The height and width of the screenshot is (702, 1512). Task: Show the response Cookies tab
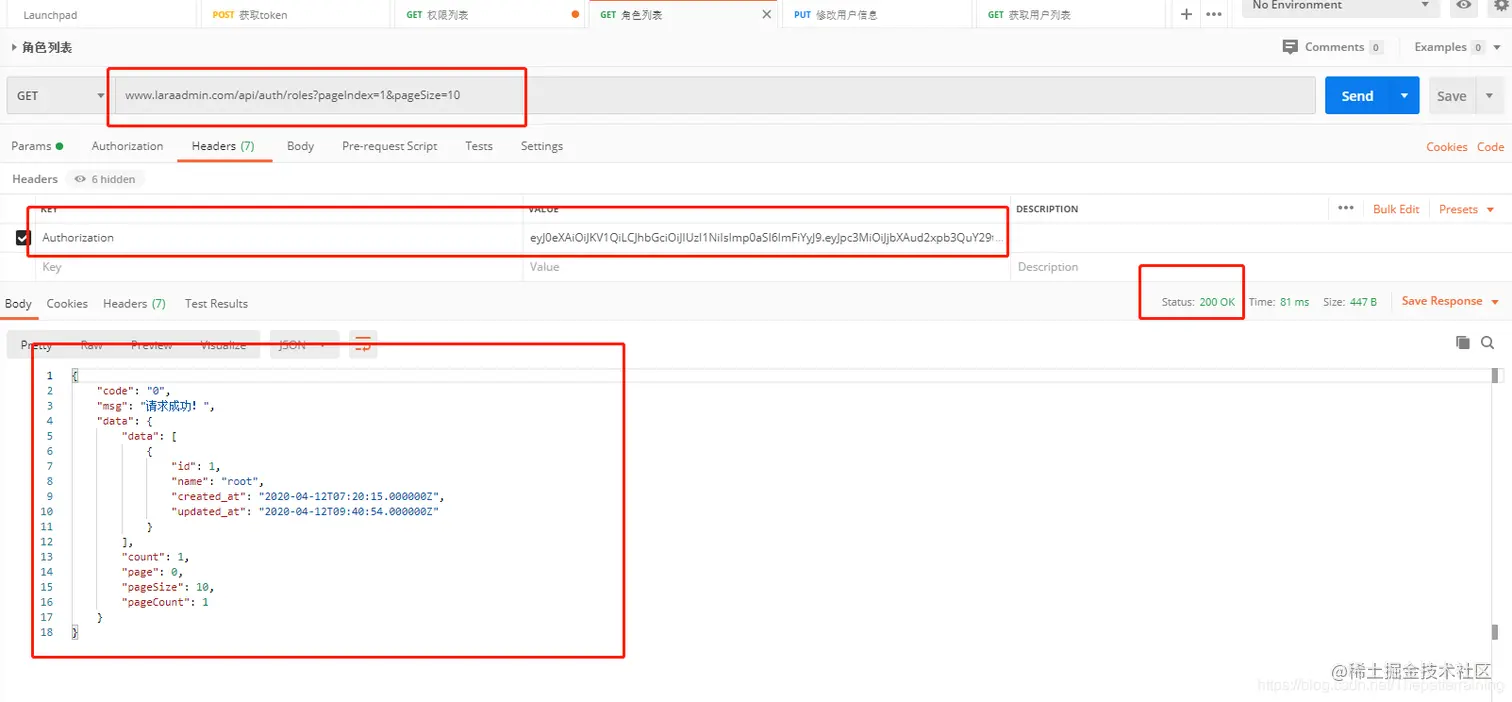67,303
